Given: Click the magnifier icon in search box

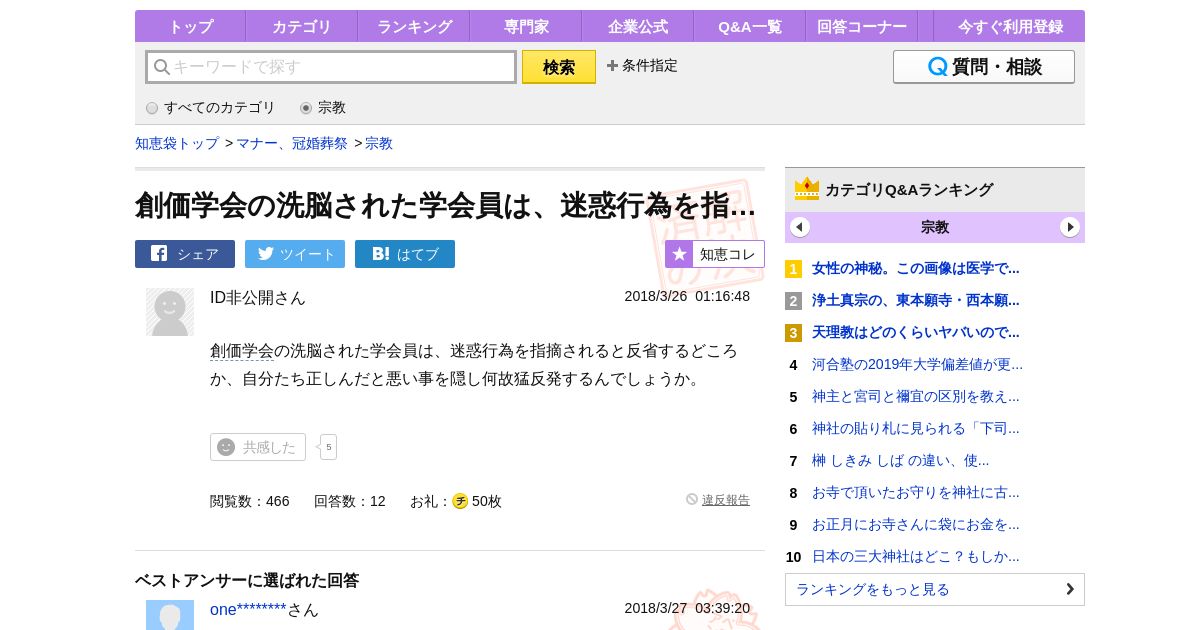Looking at the screenshot, I should point(161,67).
